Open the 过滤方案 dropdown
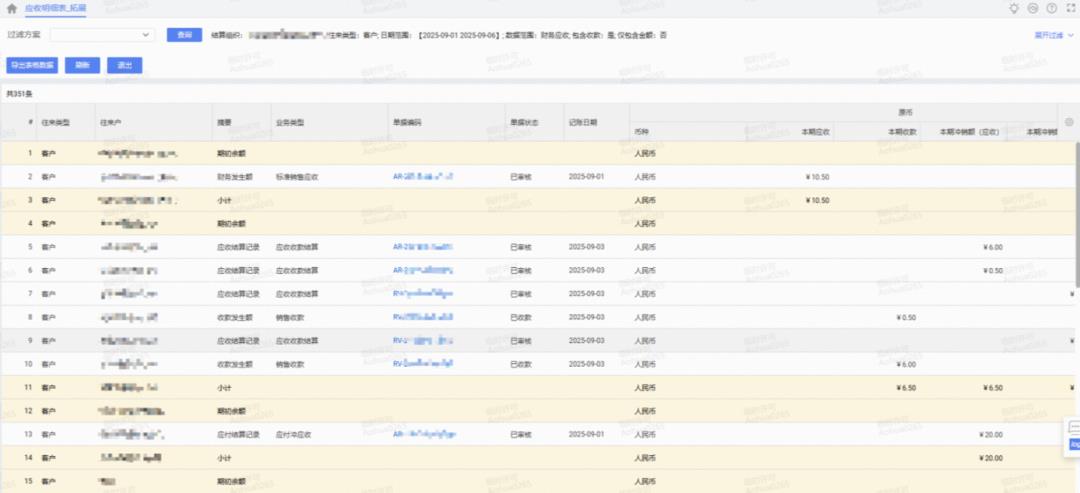 [102, 34]
